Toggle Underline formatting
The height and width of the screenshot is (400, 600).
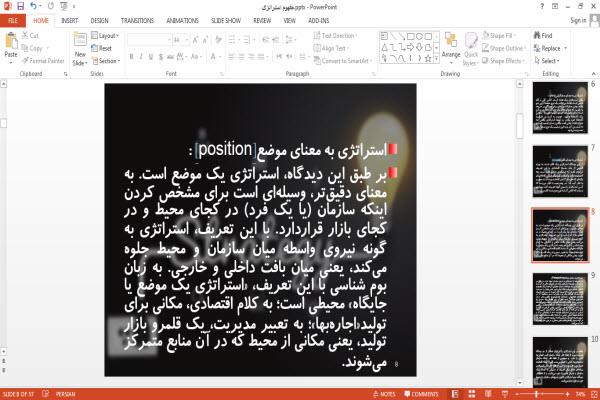pyautogui.click(x=151, y=57)
